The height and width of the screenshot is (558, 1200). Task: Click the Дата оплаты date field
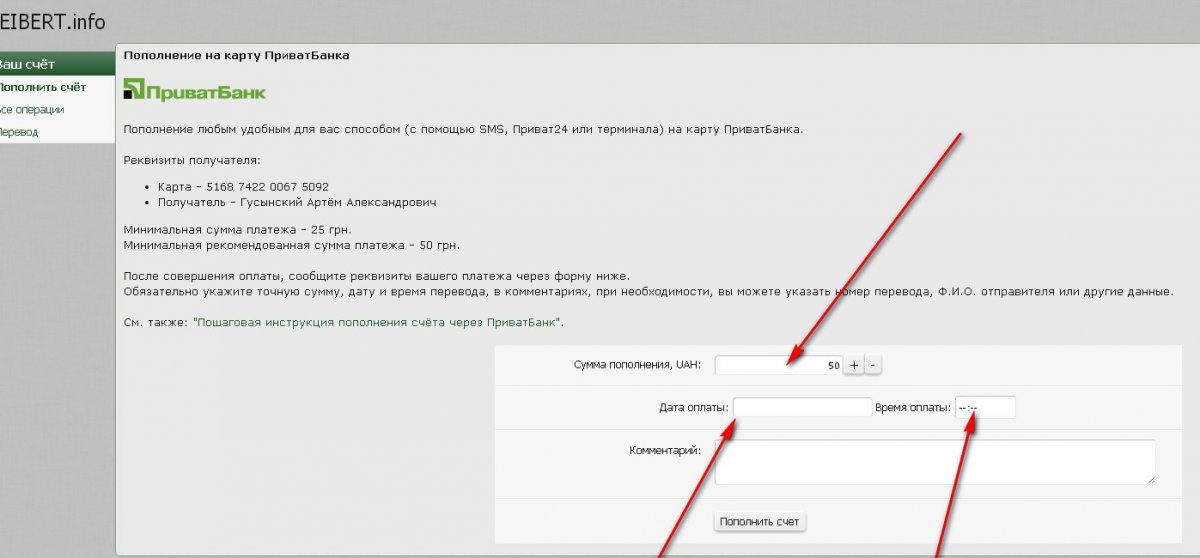tap(802, 407)
